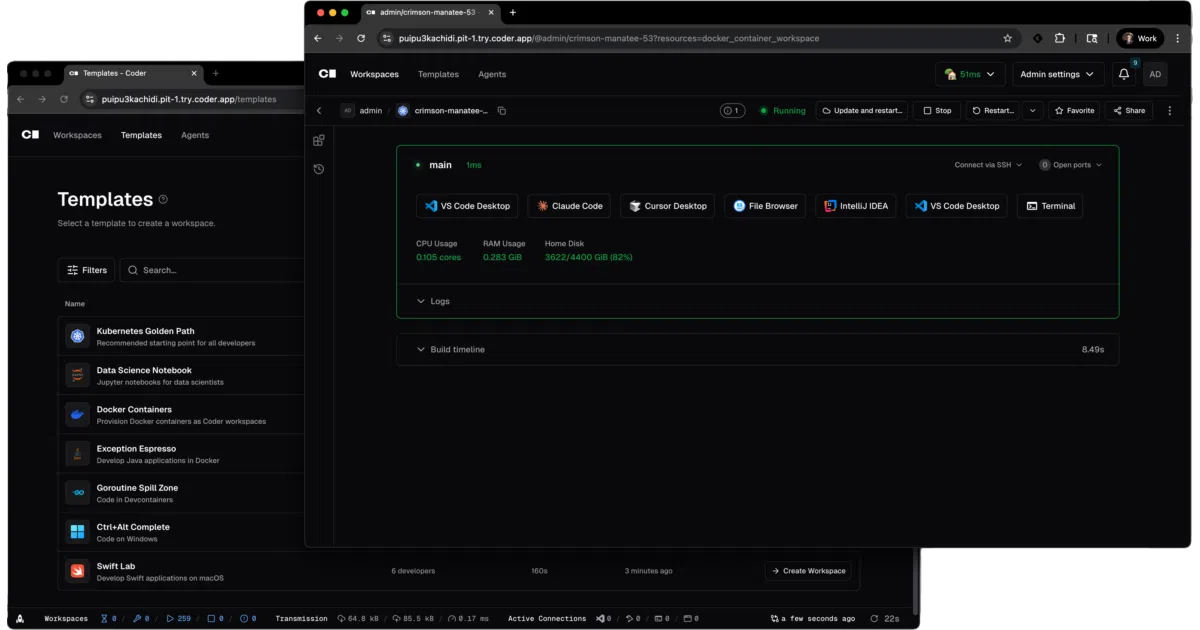Open the Open ports dropdown

click(1070, 165)
